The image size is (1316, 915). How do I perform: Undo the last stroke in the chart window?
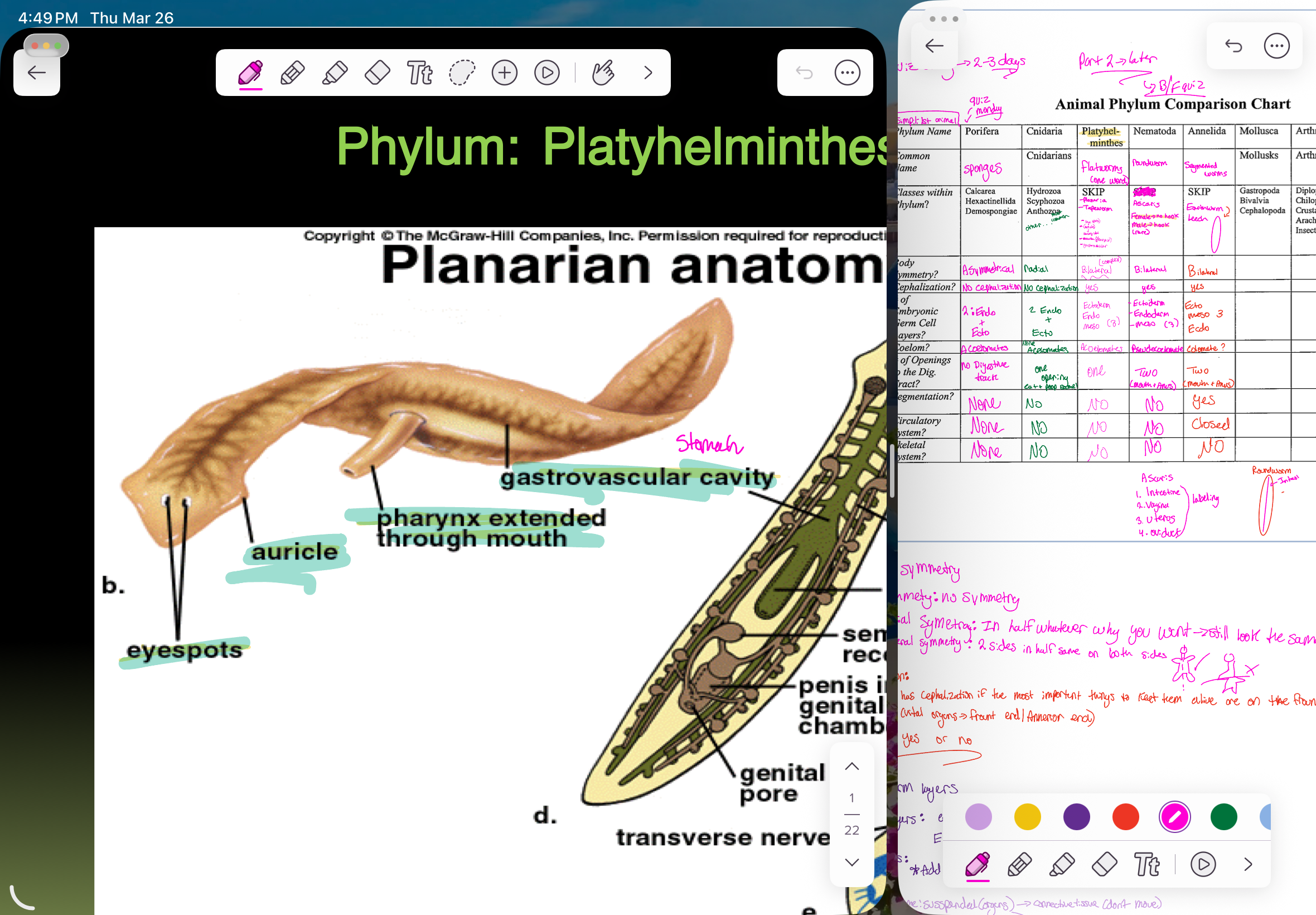click(1233, 45)
